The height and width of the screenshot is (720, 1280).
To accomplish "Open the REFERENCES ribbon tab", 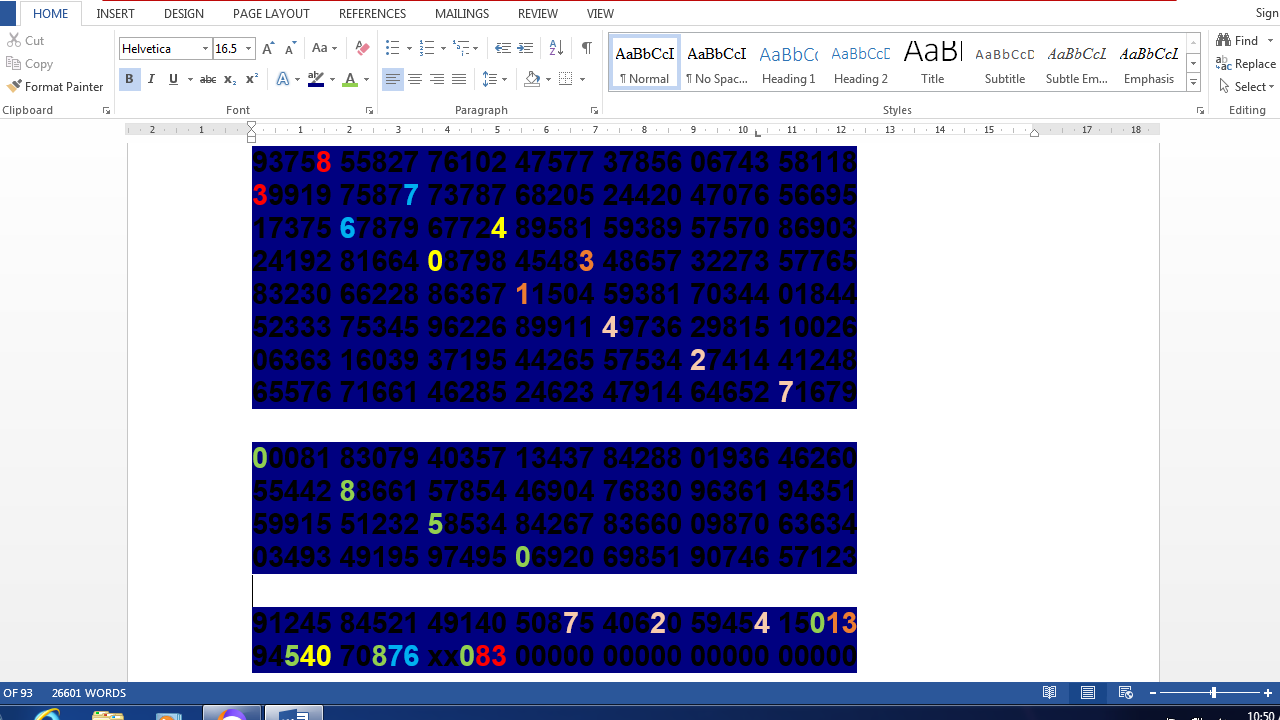I will click(x=372, y=14).
